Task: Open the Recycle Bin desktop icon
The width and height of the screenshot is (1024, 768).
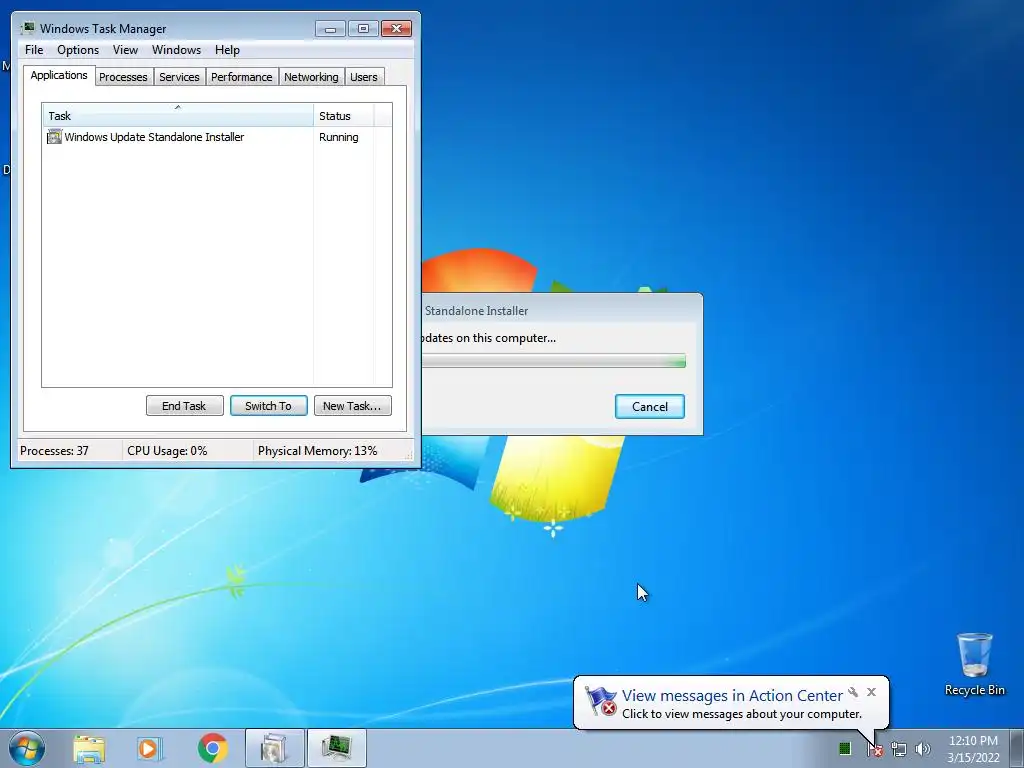Action: click(x=974, y=664)
